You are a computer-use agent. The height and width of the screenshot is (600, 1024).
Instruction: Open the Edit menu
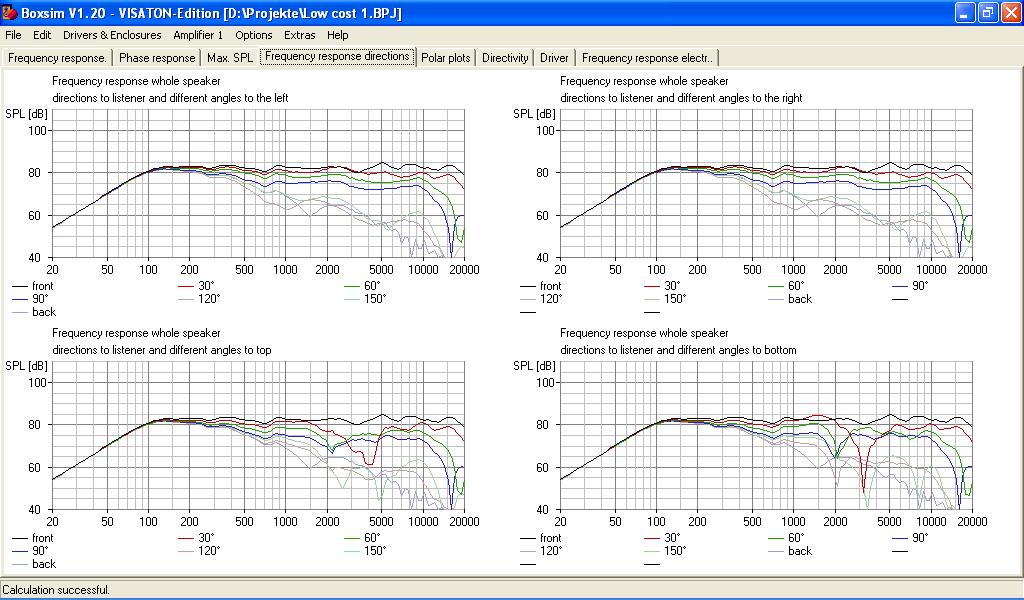[42, 35]
